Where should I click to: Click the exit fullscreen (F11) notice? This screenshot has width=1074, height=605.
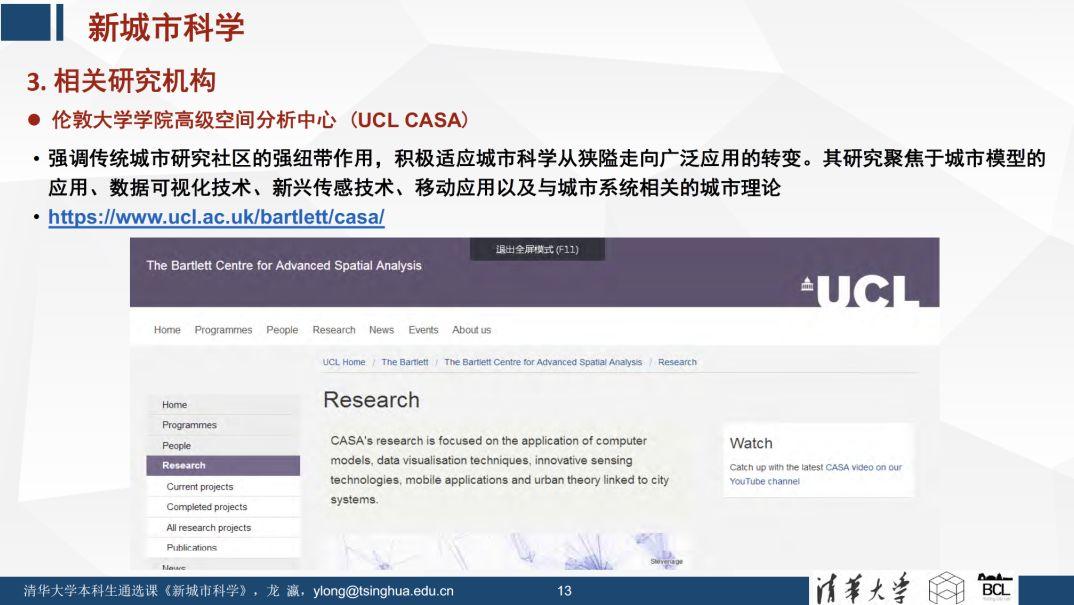coord(537,249)
